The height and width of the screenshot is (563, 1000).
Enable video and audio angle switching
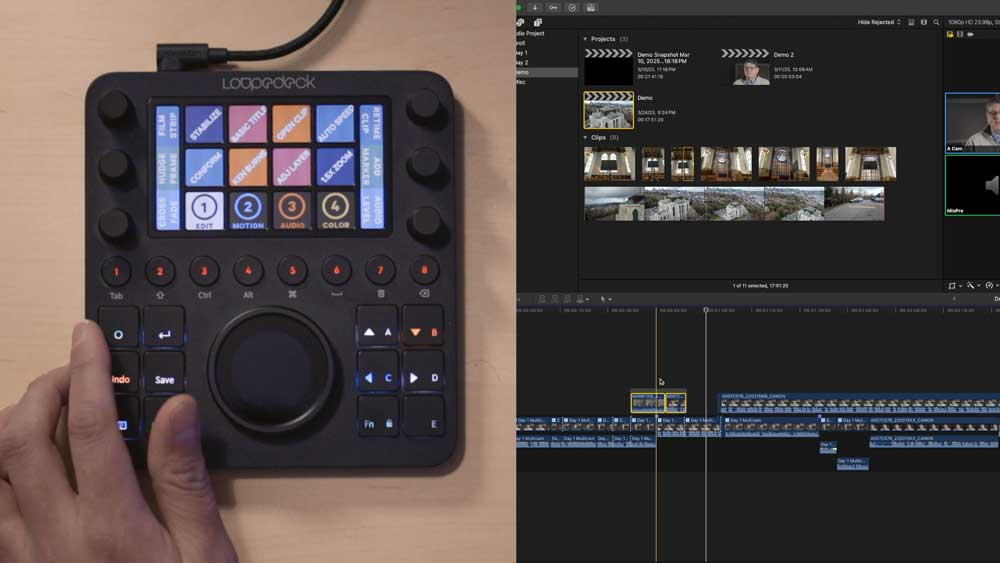(x=950, y=34)
